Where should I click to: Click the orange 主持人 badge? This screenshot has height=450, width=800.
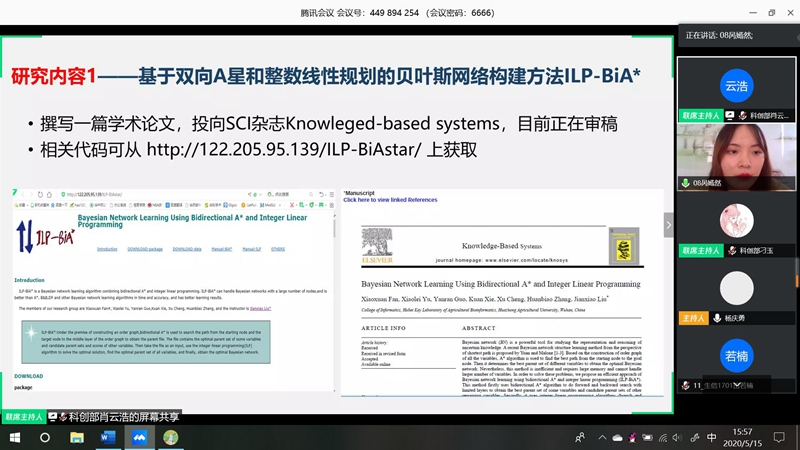pos(693,318)
